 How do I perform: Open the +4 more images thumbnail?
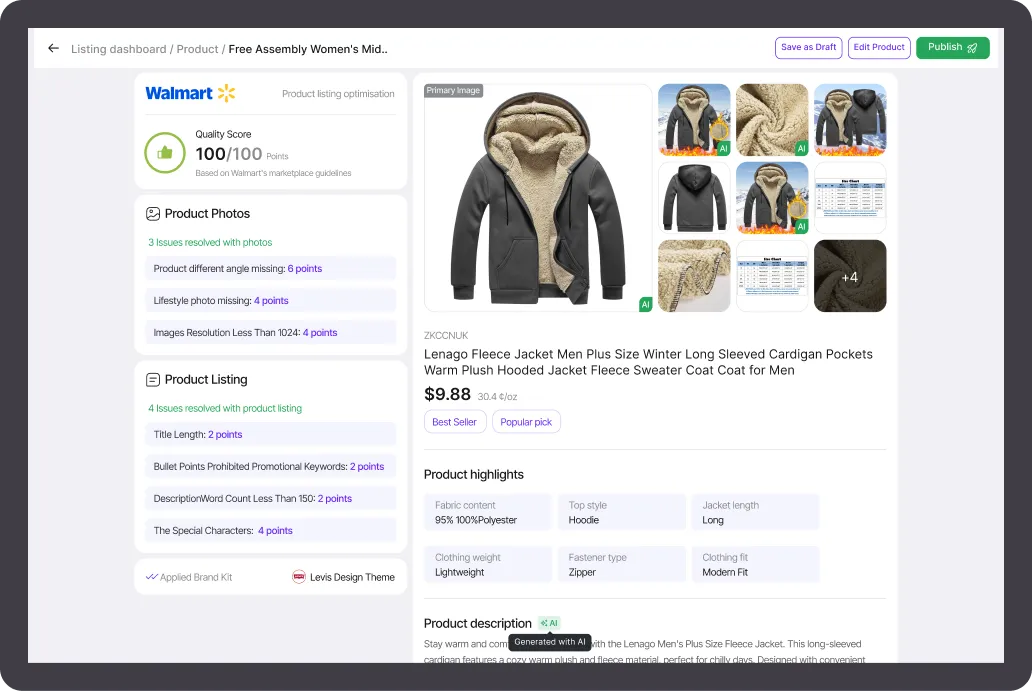(x=850, y=276)
